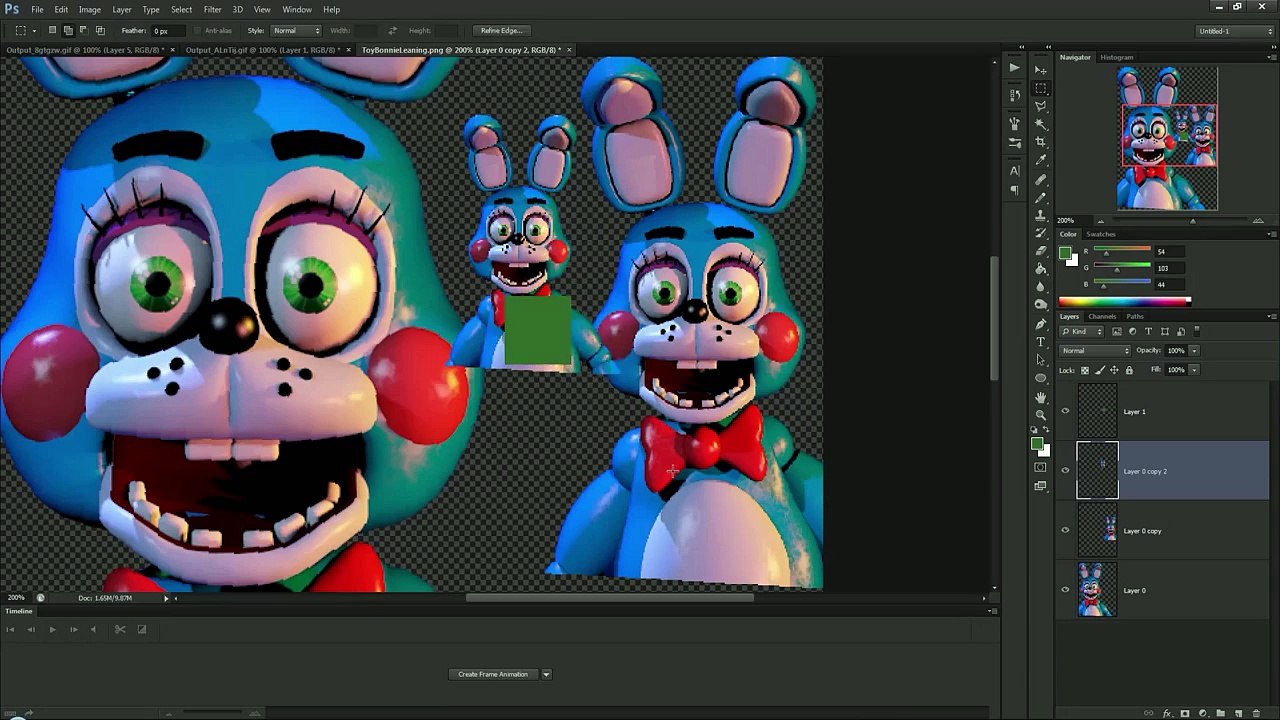Screen dimensions: 1280x720
Task: Switch to the Histogram tab
Action: tap(1117, 57)
